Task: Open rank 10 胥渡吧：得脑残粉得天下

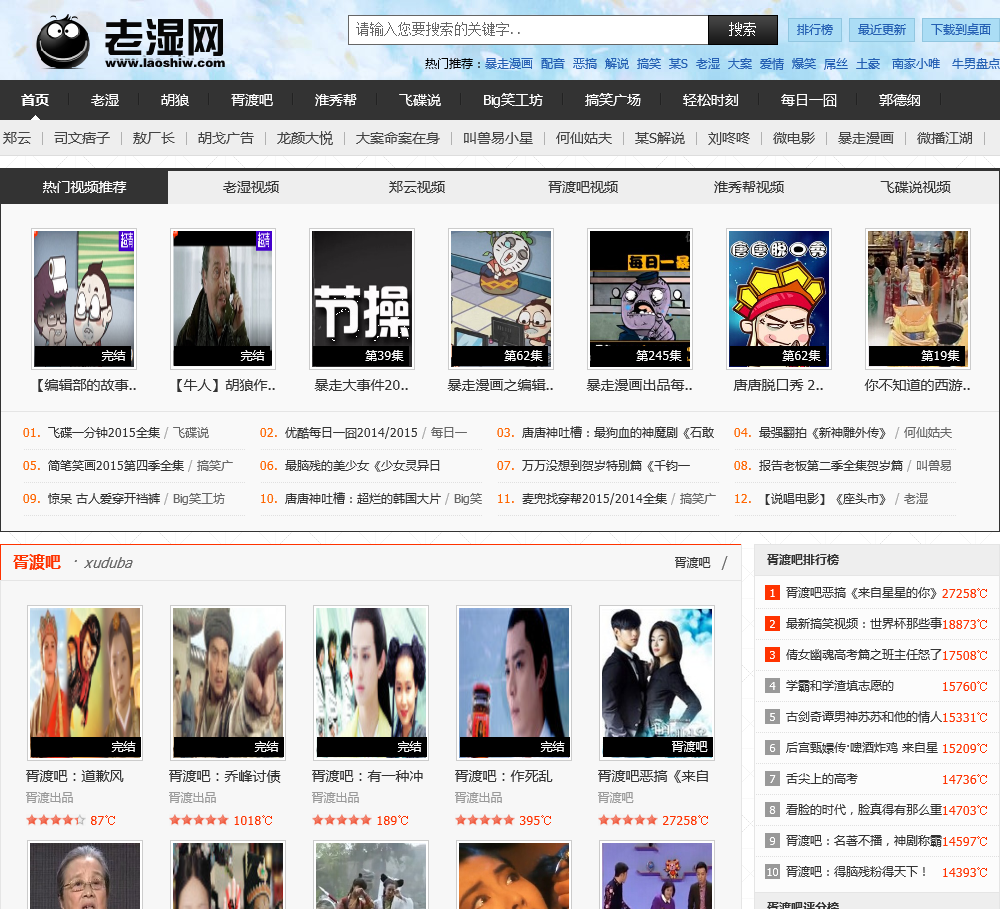Action: pos(856,872)
